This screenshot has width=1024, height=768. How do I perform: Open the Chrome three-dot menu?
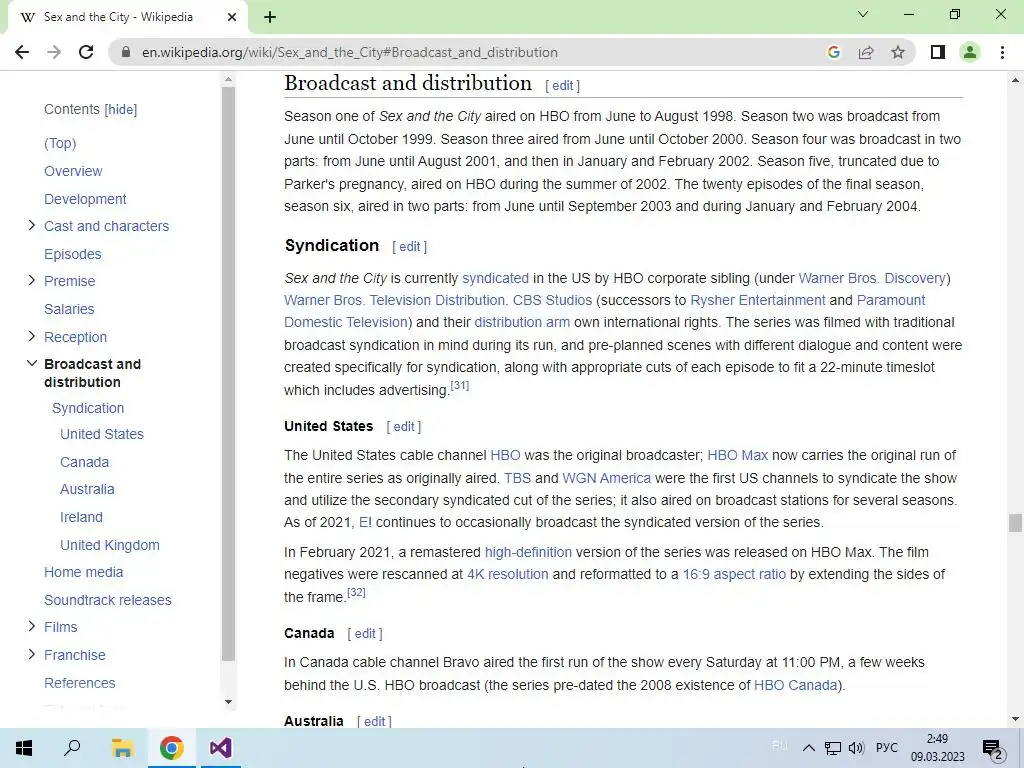click(x=1002, y=52)
